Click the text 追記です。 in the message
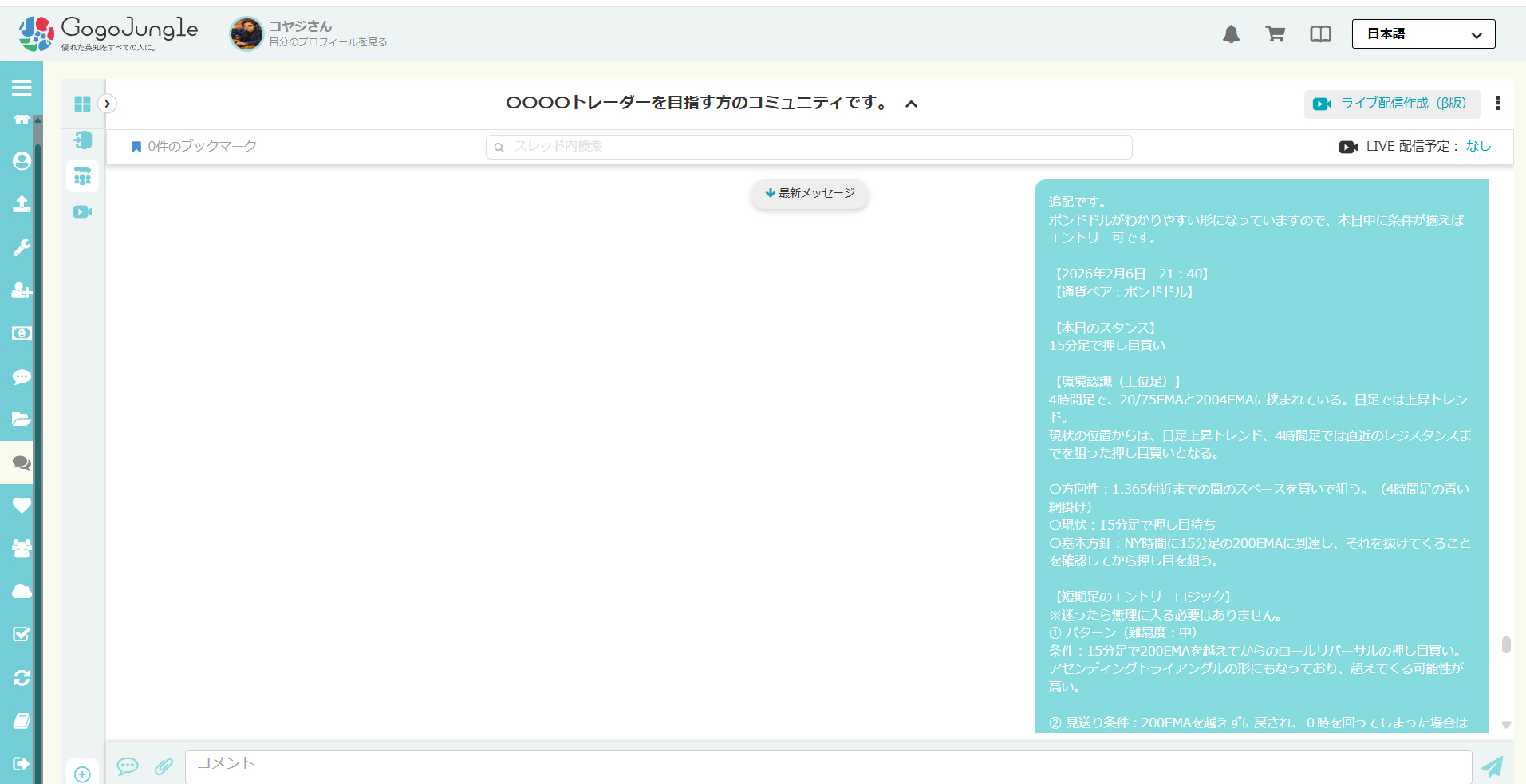This screenshot has height=784, width=1526. click(x=1078, y=202)
